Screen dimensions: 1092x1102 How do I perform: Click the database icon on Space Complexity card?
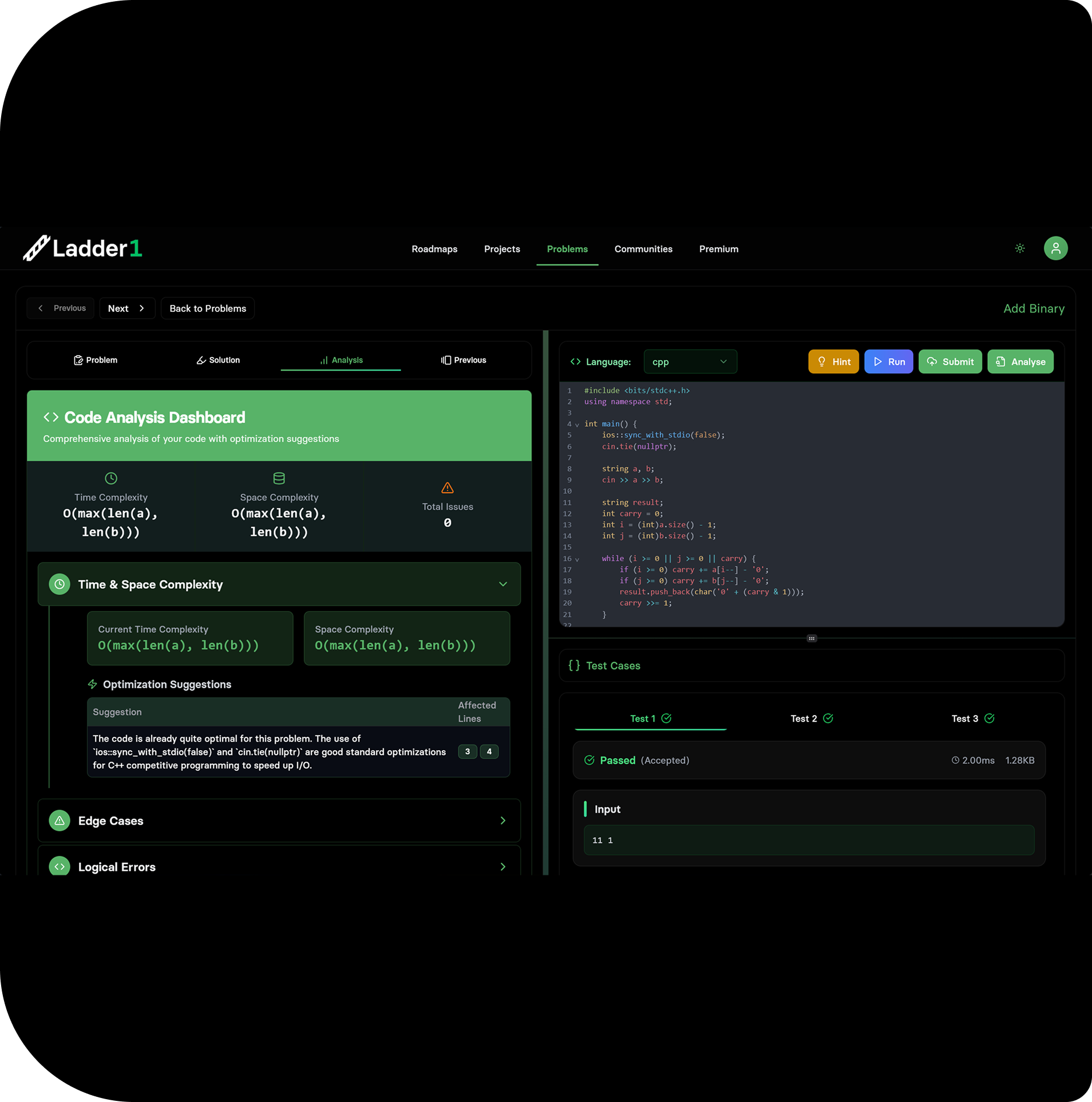(279, 478)
